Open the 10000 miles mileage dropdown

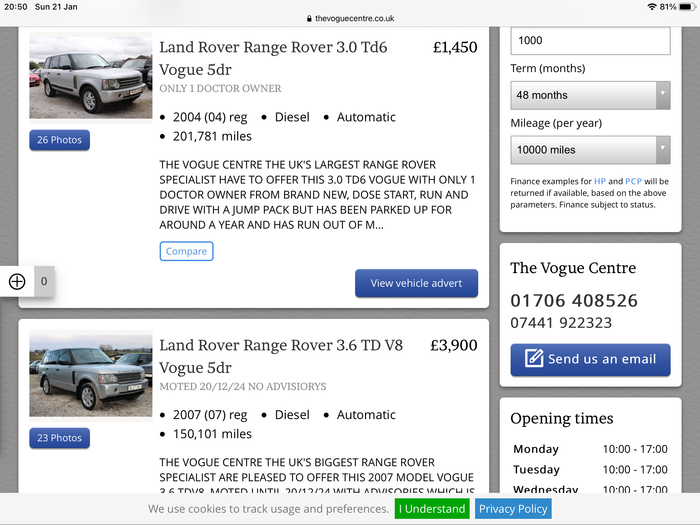(x=590, y=150)
